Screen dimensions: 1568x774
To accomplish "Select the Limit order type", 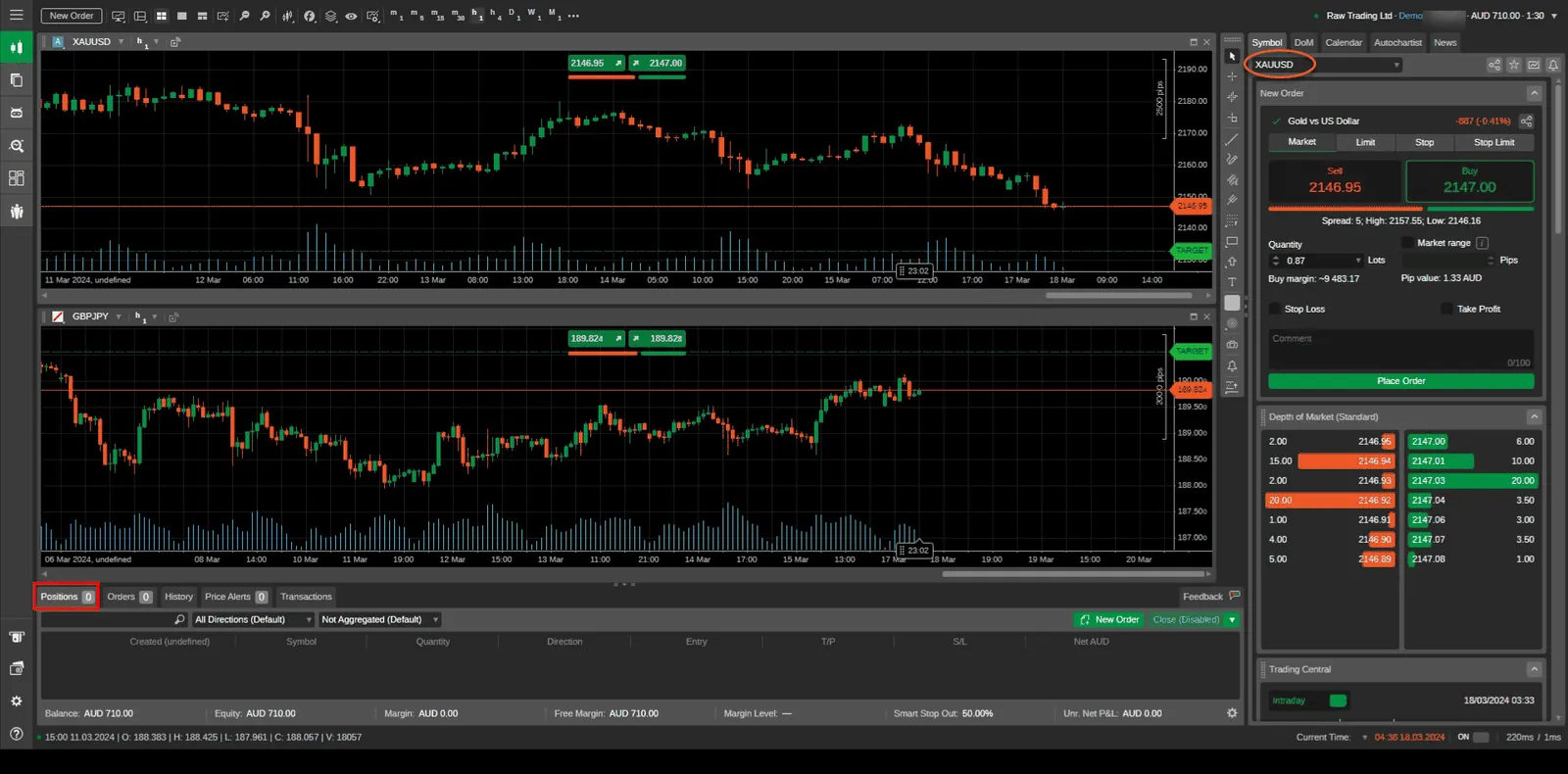I will click(1365, 142).
